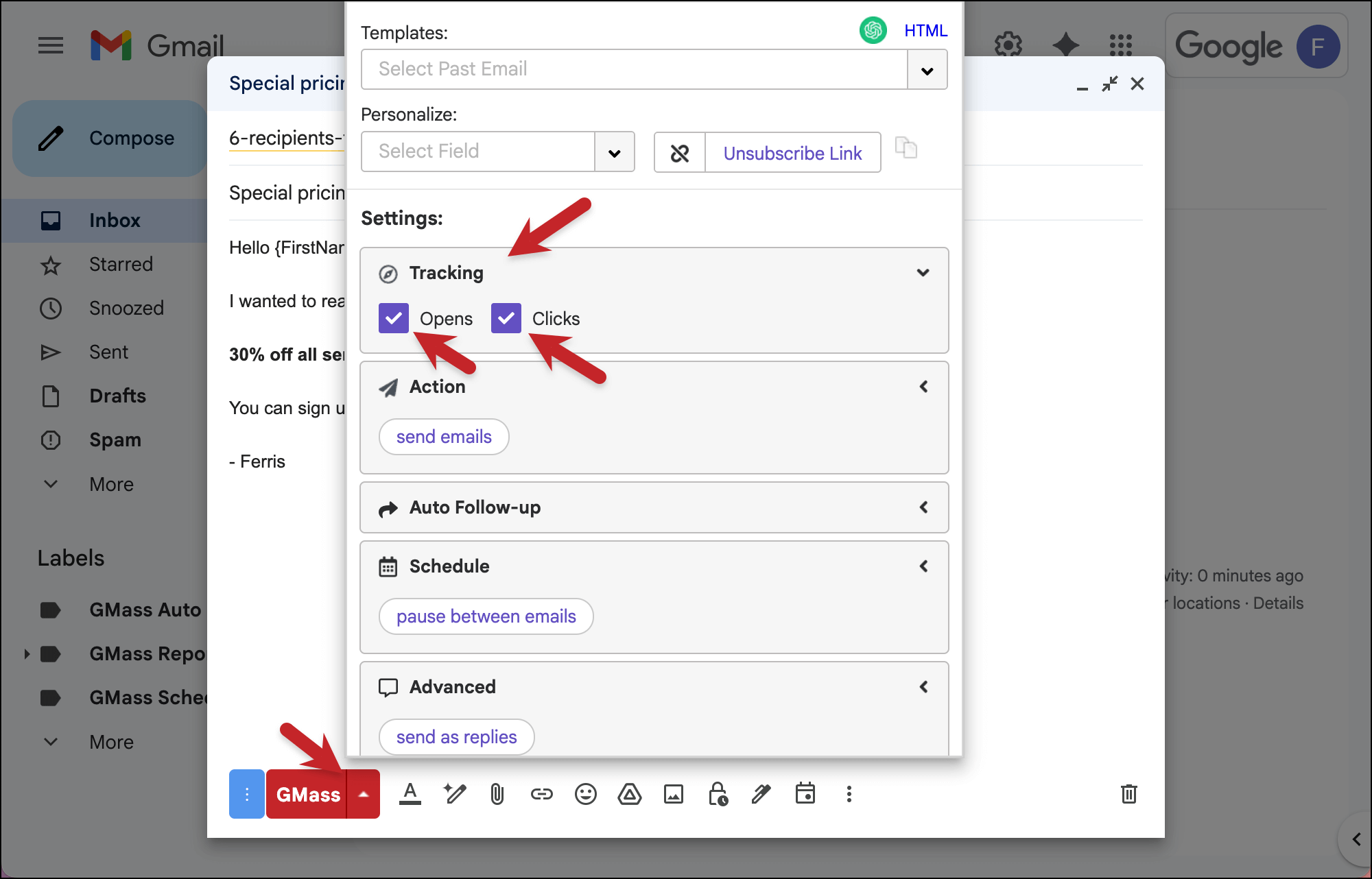Click the insert signature pen icon

coord(761,794)
